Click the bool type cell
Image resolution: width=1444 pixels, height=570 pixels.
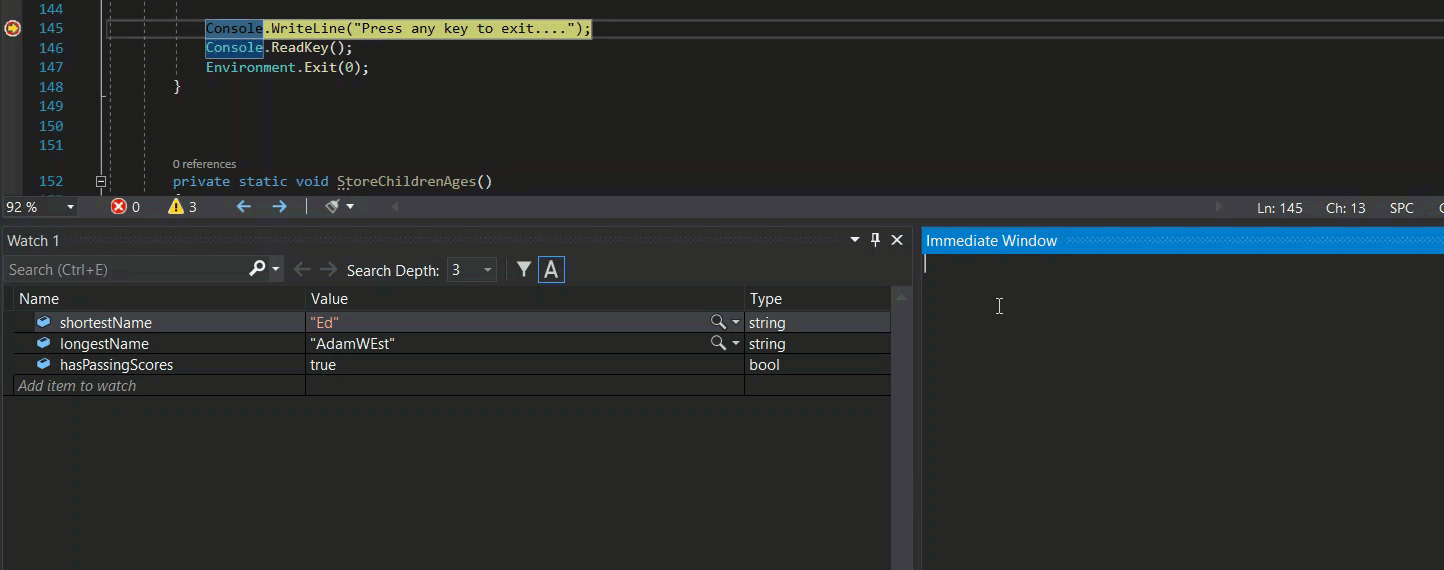[x=817, y=365]
